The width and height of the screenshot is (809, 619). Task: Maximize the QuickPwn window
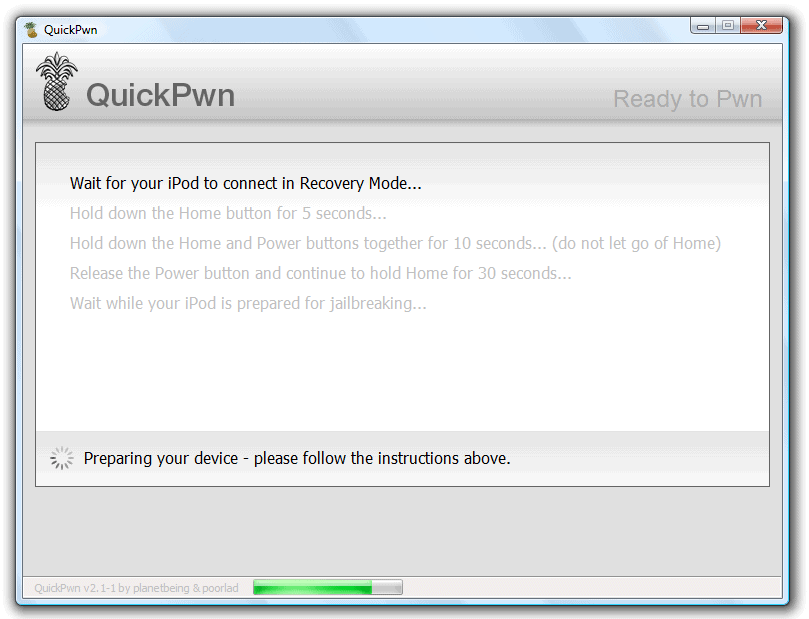(728, 26)
